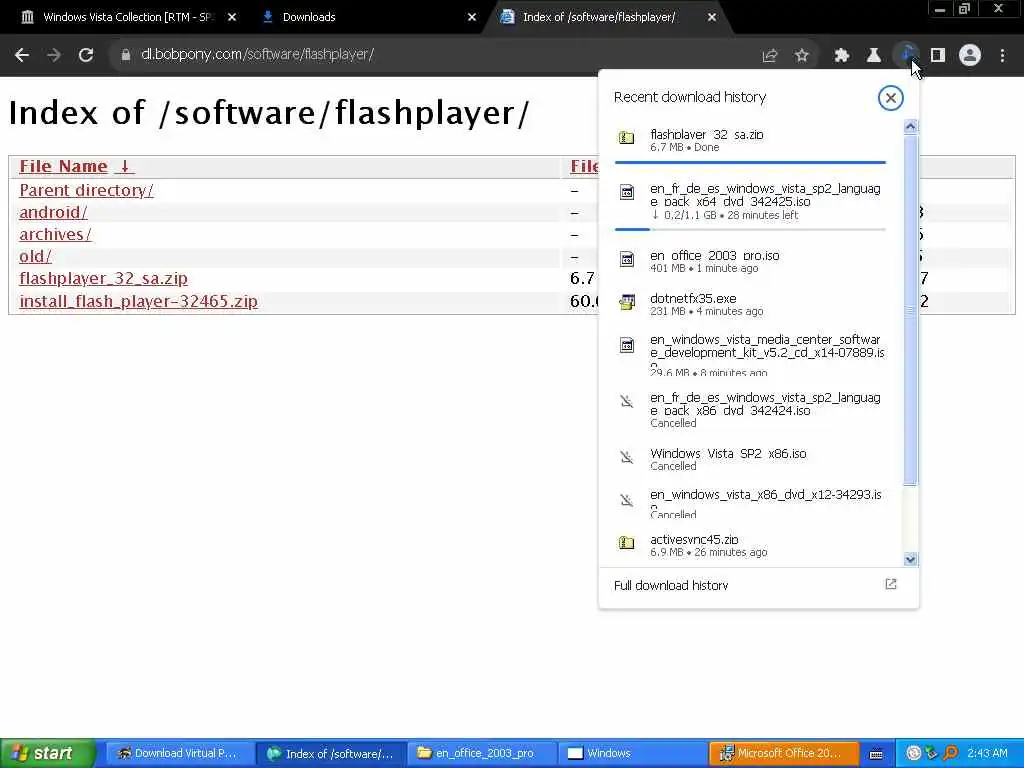The image size is (1024, 768).
Task: Click the media center SDK ISO file icon
Action: (626, 345)
